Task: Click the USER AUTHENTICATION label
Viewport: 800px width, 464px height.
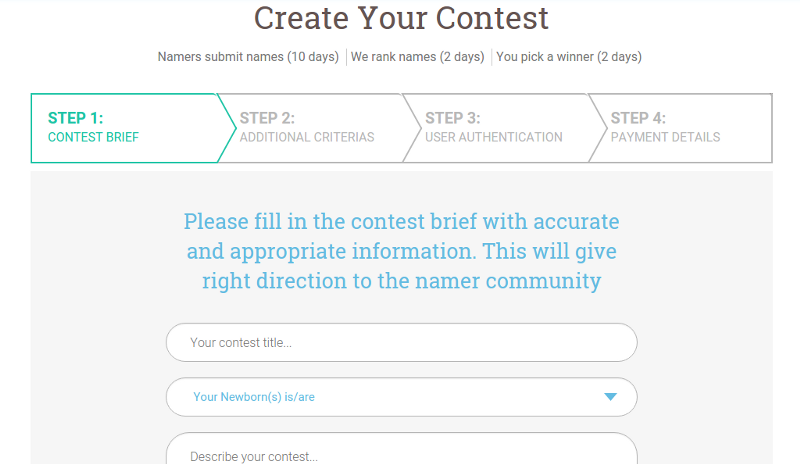Action: [x=494, y=137]
